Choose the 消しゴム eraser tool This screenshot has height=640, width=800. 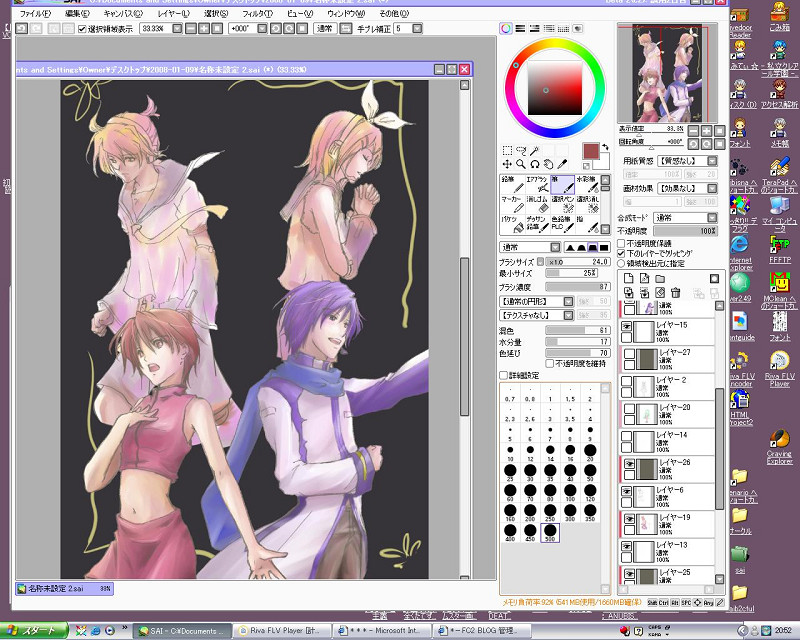(537, 204)
